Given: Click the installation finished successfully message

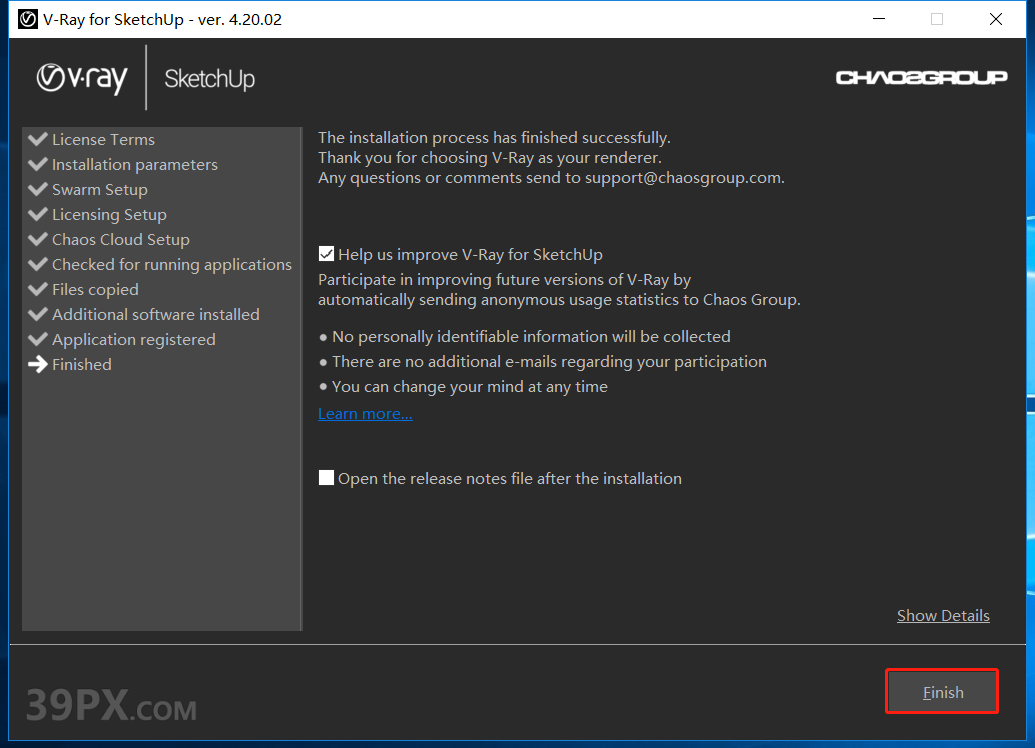Looking at the screenshot, I should point(494,137).
